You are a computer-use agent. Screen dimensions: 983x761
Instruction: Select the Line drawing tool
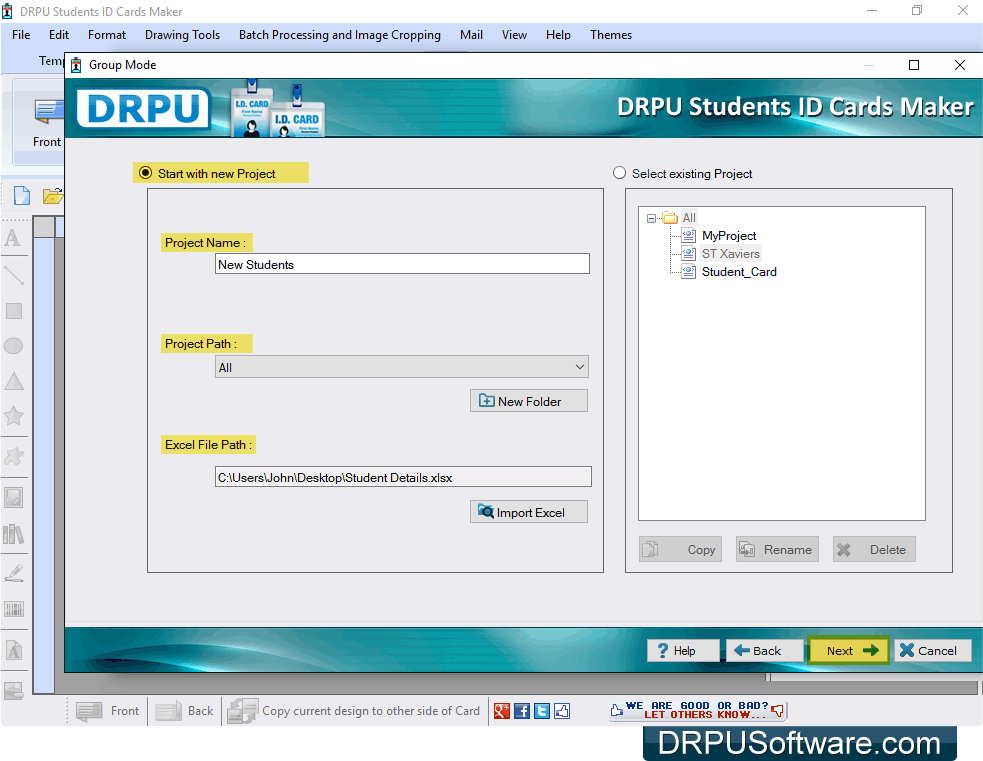pyautogui.click(x=13, y=274)
